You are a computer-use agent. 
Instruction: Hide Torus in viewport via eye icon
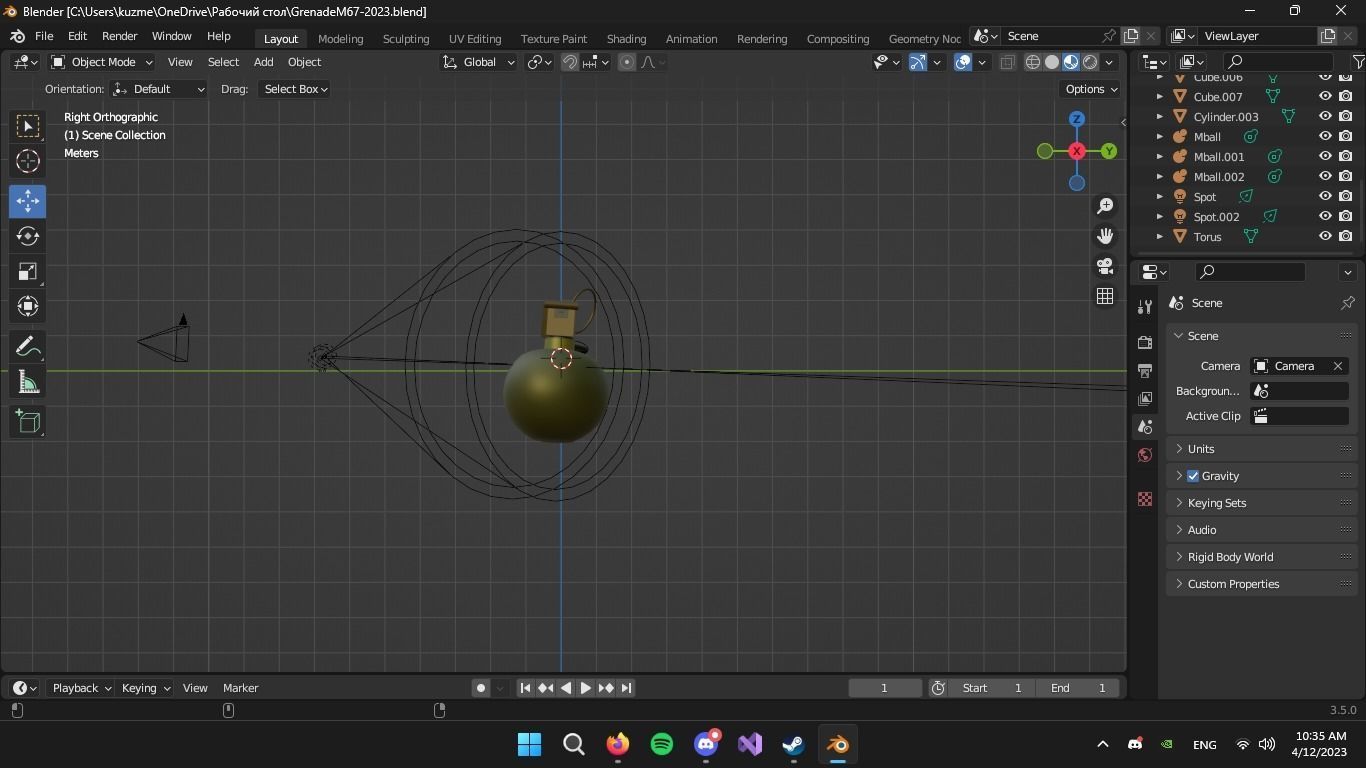tap(1325, 237)
